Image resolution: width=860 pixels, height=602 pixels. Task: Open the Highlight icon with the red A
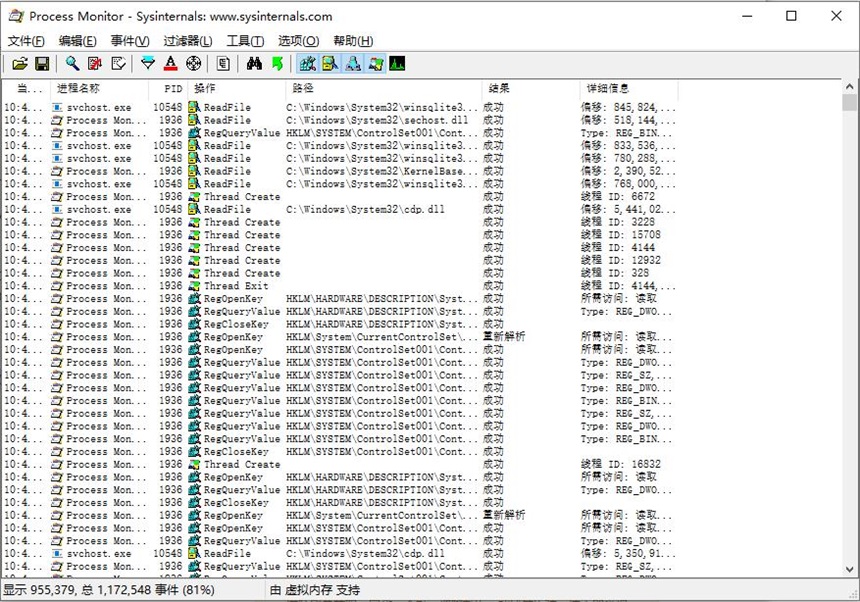point(171,64)
